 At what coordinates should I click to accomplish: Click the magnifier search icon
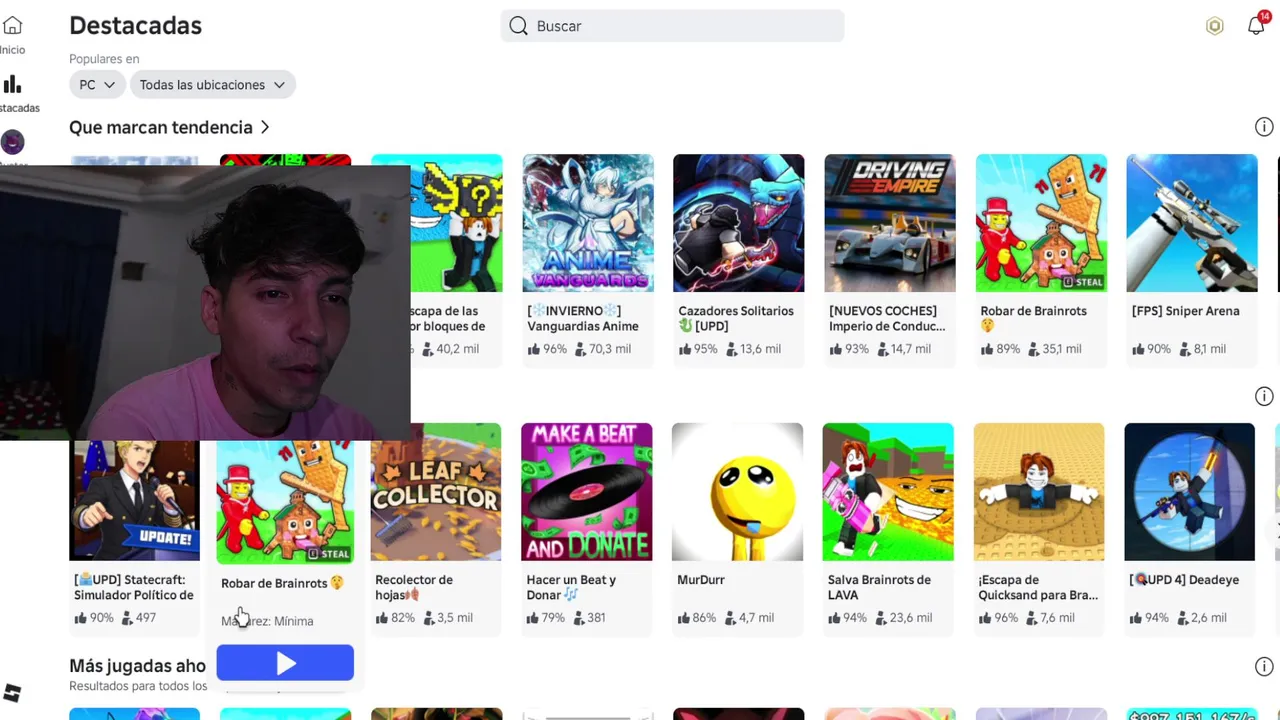pos(518,26)
